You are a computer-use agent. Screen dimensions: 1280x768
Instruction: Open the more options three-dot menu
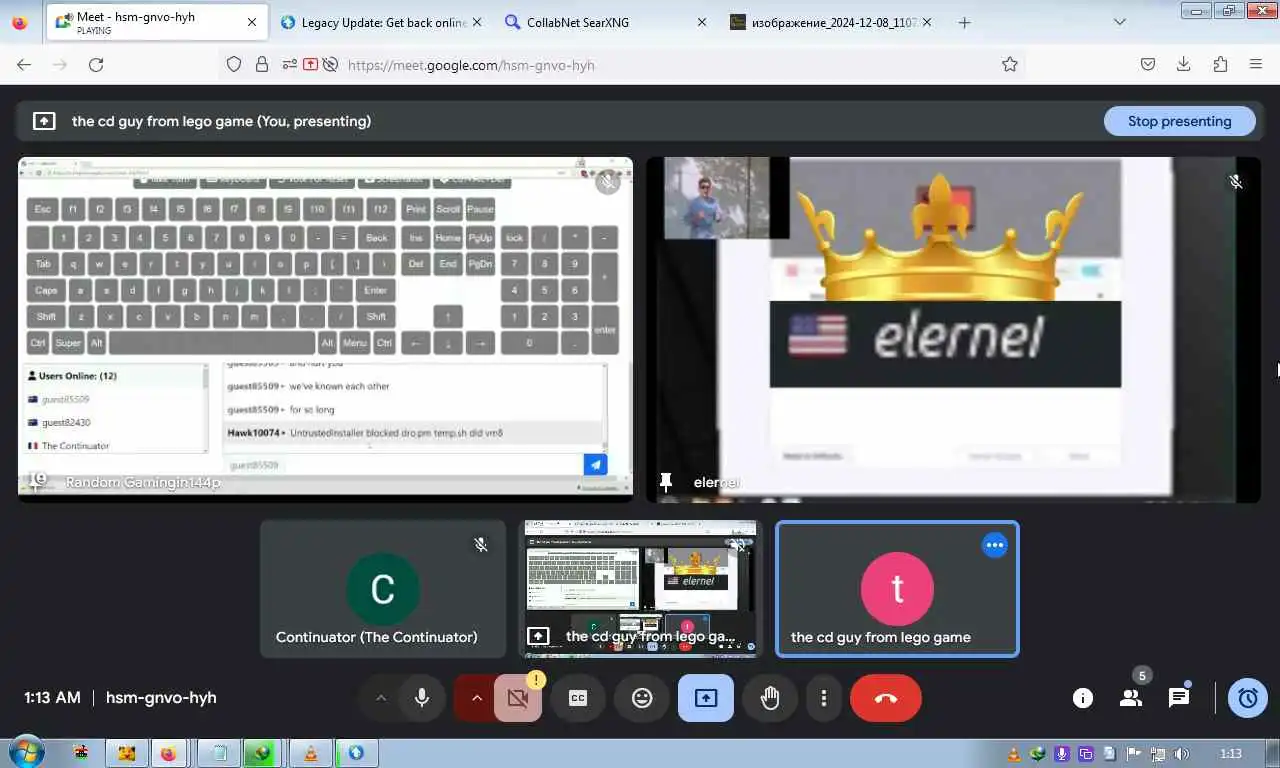(x=824, y=698)
